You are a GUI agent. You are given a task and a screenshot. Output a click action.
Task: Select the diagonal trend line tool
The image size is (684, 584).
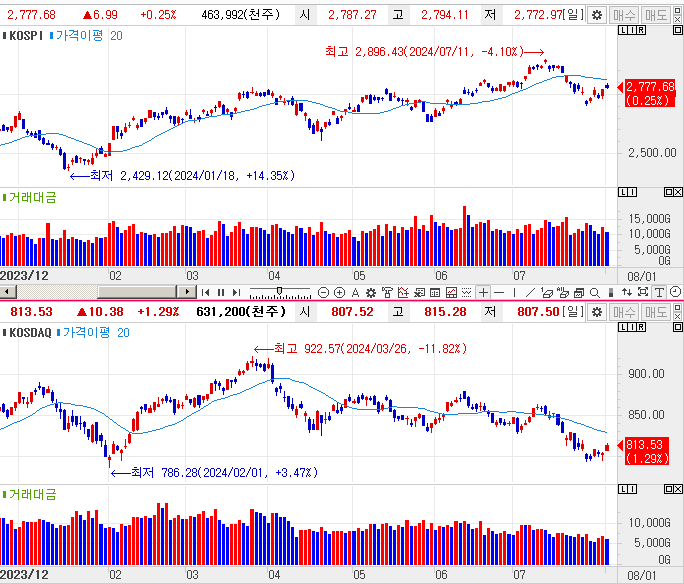click(x=530, y=292)
